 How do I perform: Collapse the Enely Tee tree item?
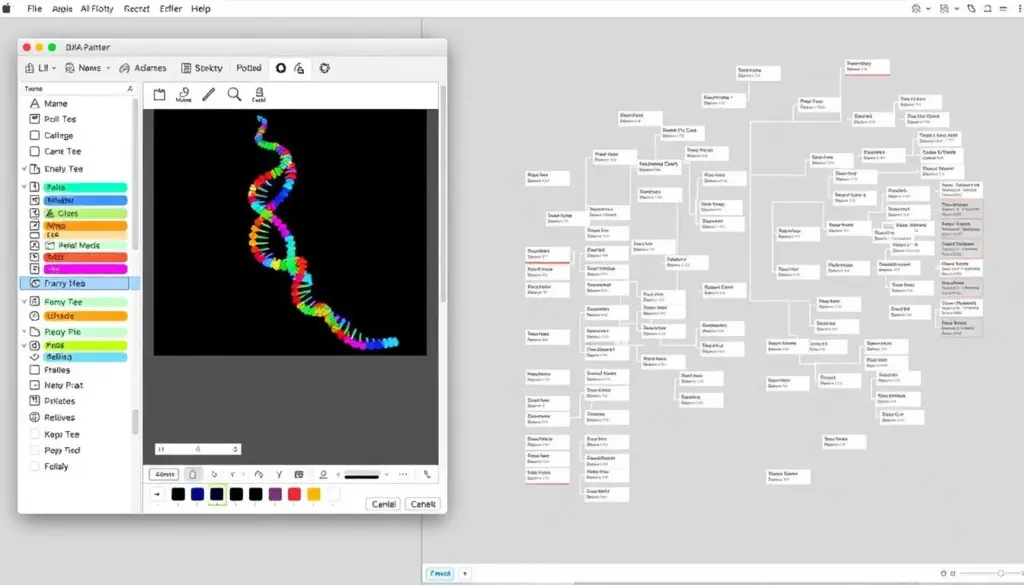tap(25, 168)
